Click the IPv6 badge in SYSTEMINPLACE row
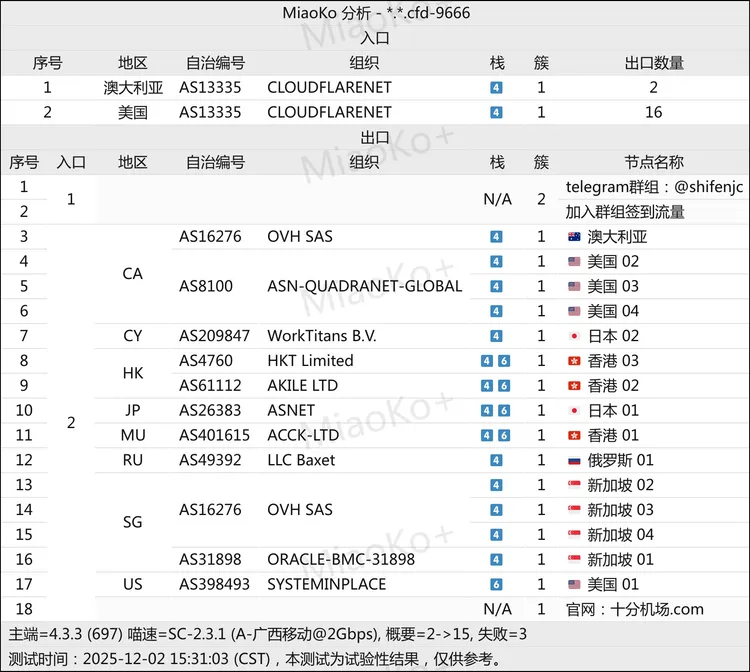 497,584
